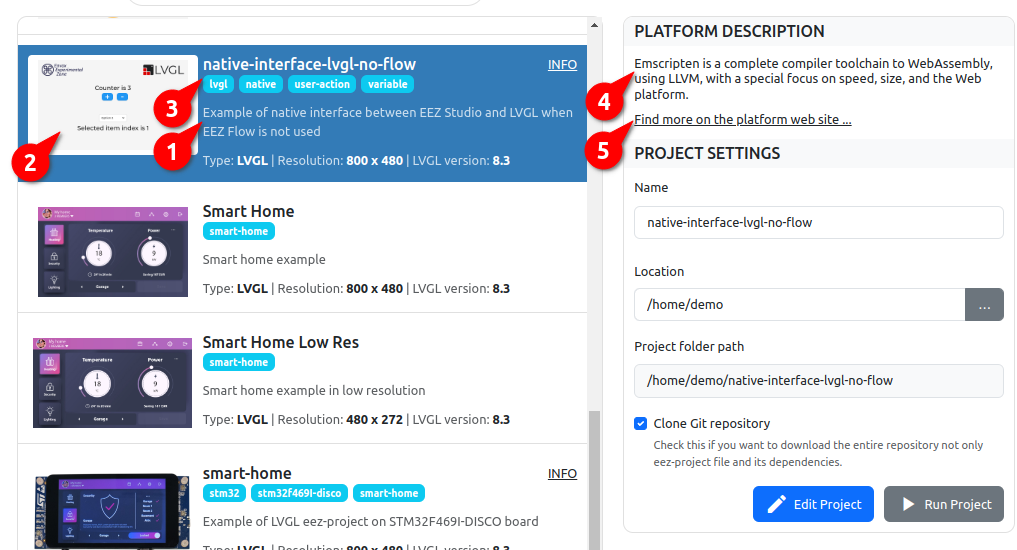Click the Run Project button

click(x=944, y=504)
